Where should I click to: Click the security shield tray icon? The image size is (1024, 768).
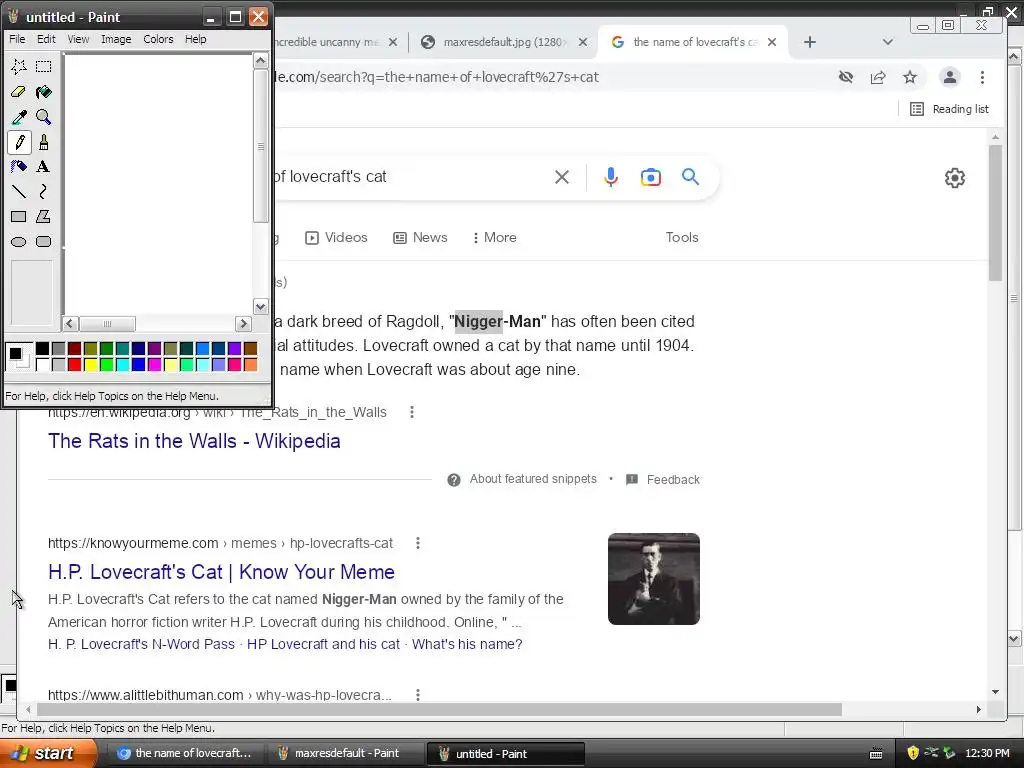[913, 753]
